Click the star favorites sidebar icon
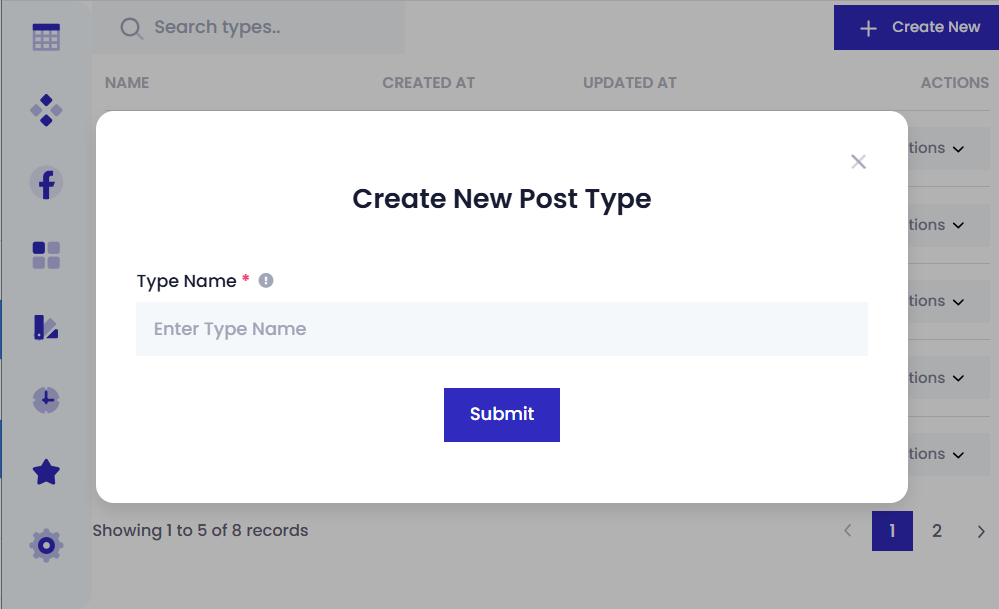Image resolution: width=999 pixels, height=609 pixels. (x=46, y=472)
